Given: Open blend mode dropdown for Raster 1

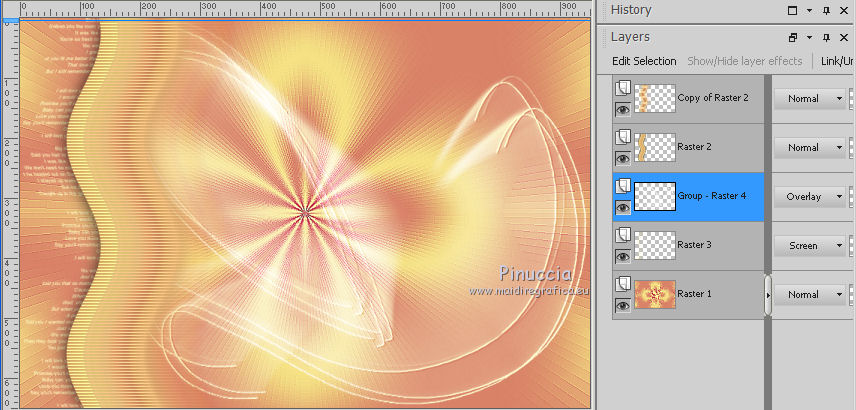Looking at the screenshot, I should click(810, 295).
